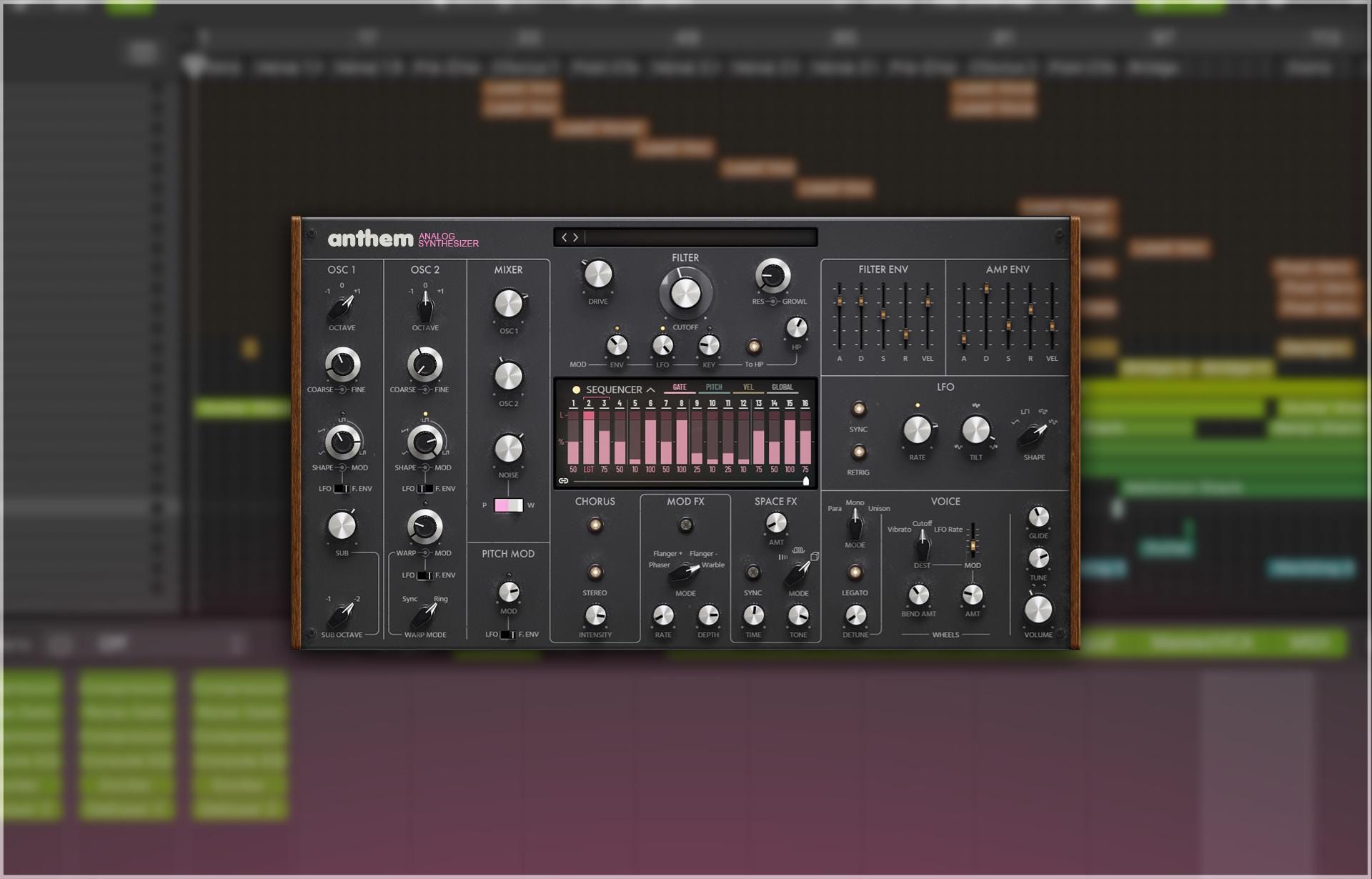This screenshot has width=1372, height=879.
Task: Toggle OSC 2 warp LFO/F.ENV switch
Action: [425, 575]
